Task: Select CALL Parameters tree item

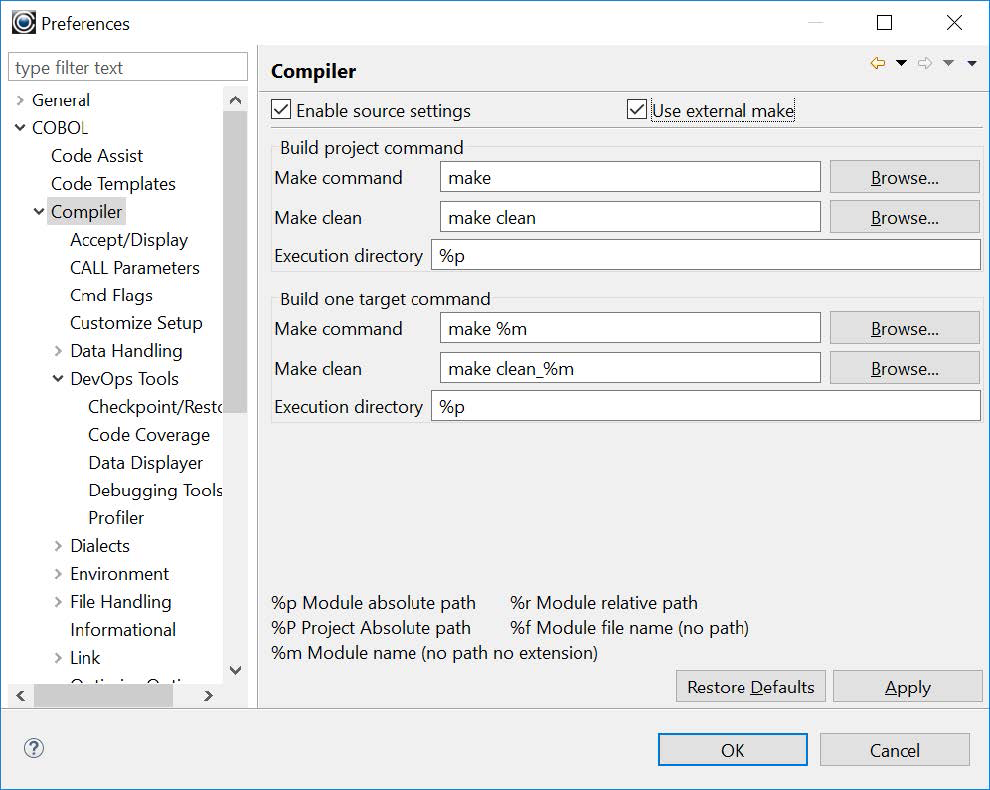Action: pyautogui.click(x=134, y=268)
